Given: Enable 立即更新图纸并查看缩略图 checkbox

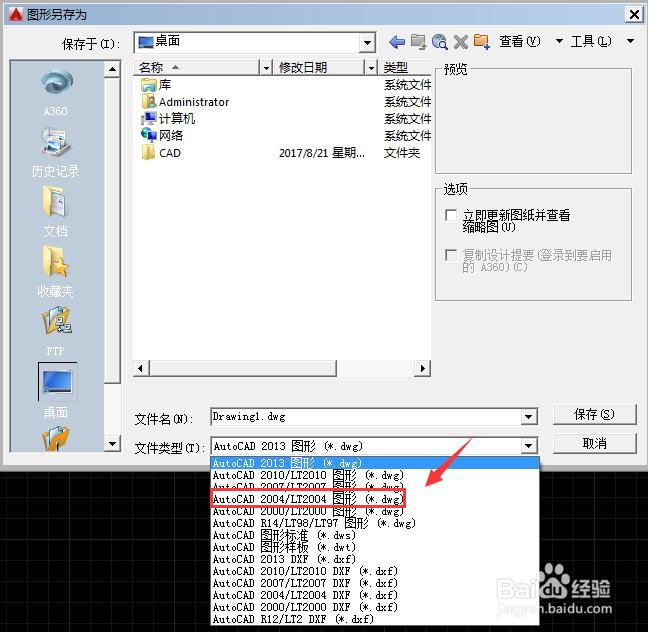Looking at the screenshot, I should point(451,215).
